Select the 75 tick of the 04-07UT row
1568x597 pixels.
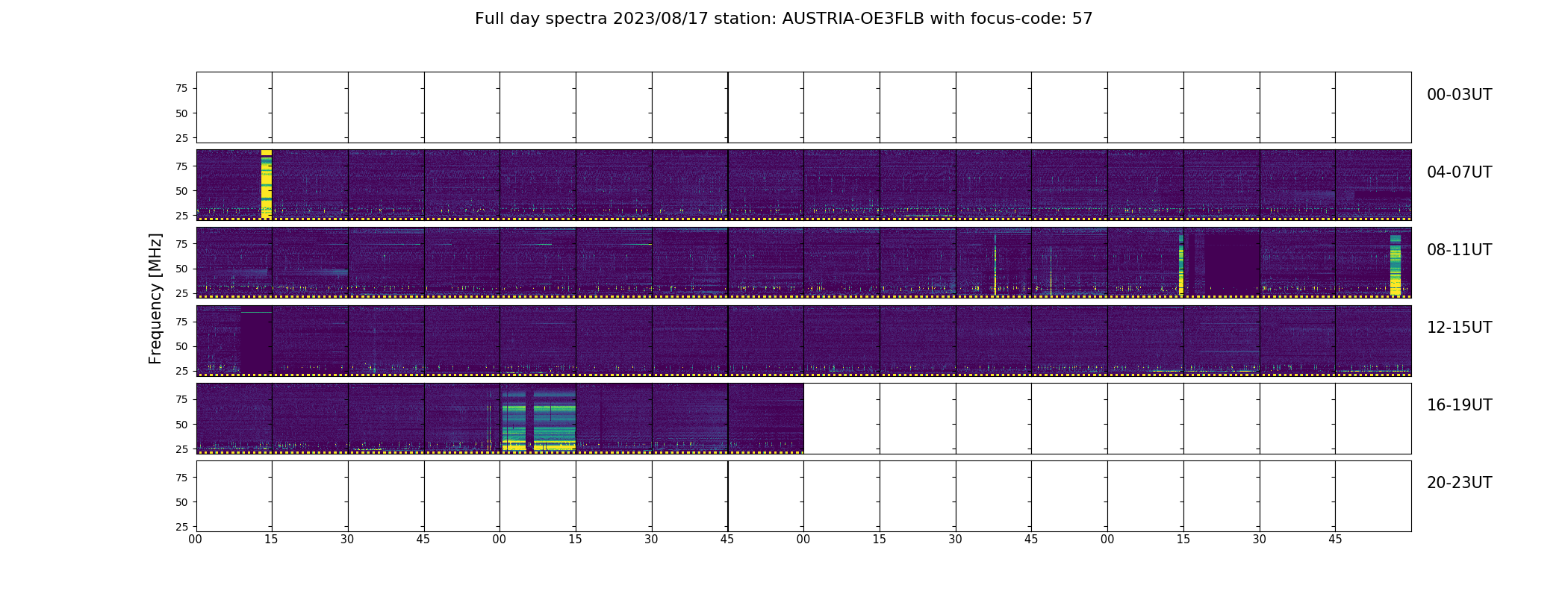(181, 166)
